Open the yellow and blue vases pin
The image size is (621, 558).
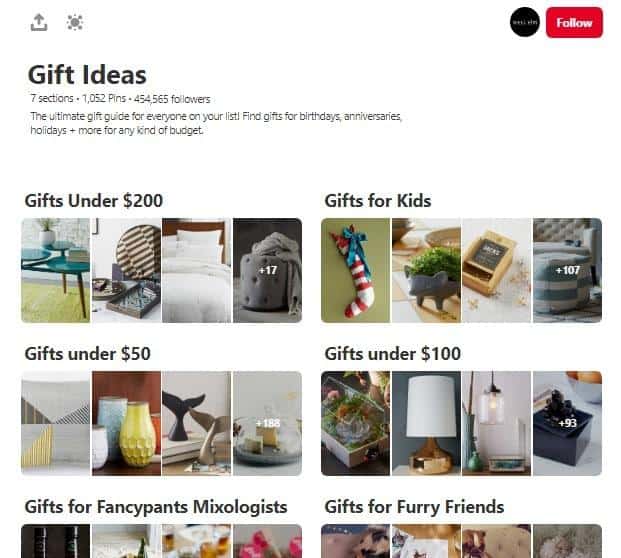point(126,423)
